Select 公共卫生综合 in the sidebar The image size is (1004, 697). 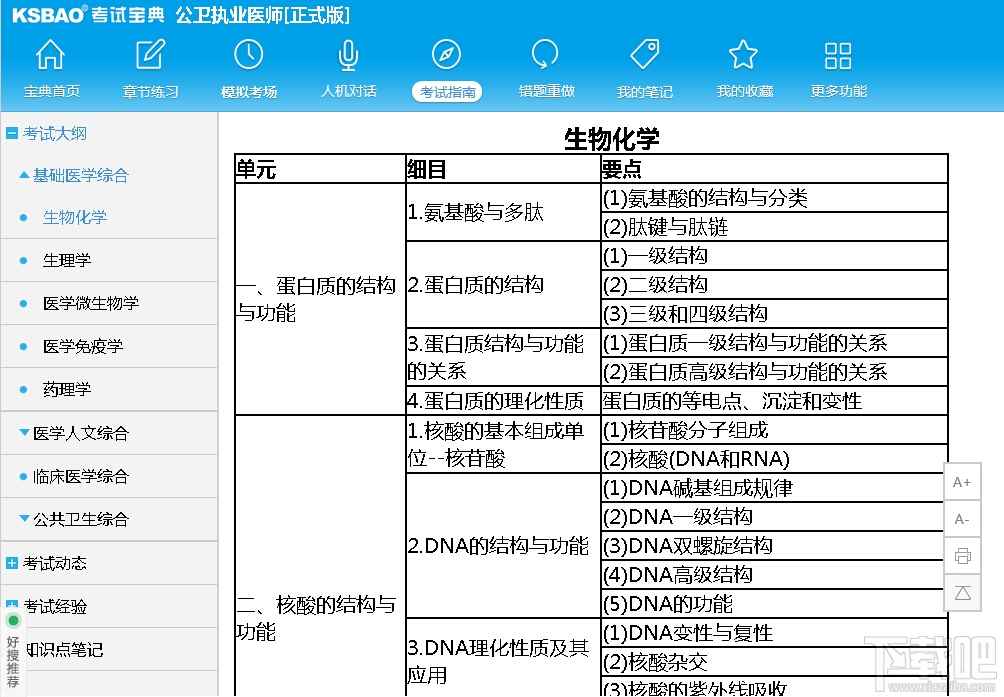pyautogui.click(x=81, y=519)
